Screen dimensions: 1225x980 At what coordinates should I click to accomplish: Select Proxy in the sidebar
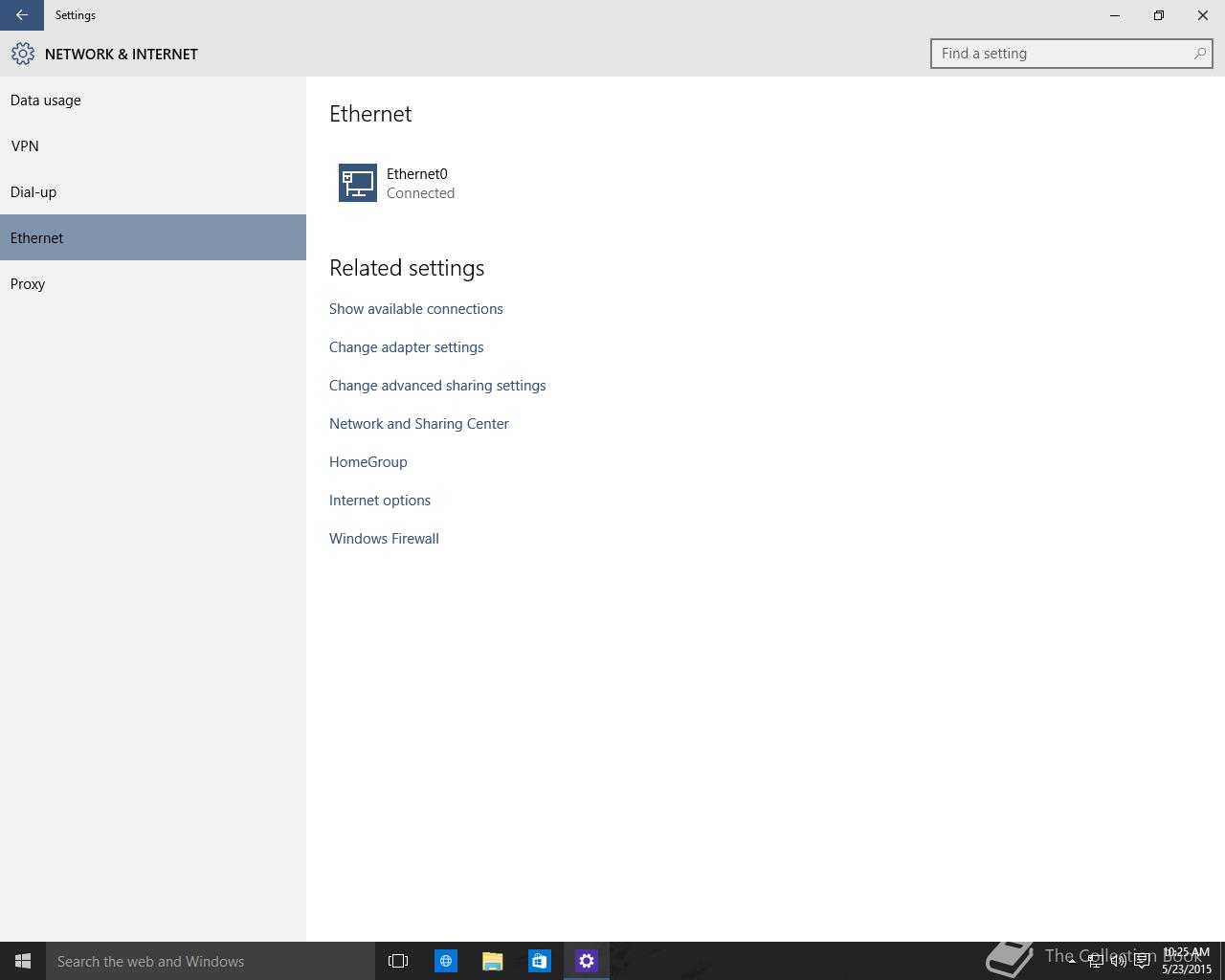click(x=153, y=283)
